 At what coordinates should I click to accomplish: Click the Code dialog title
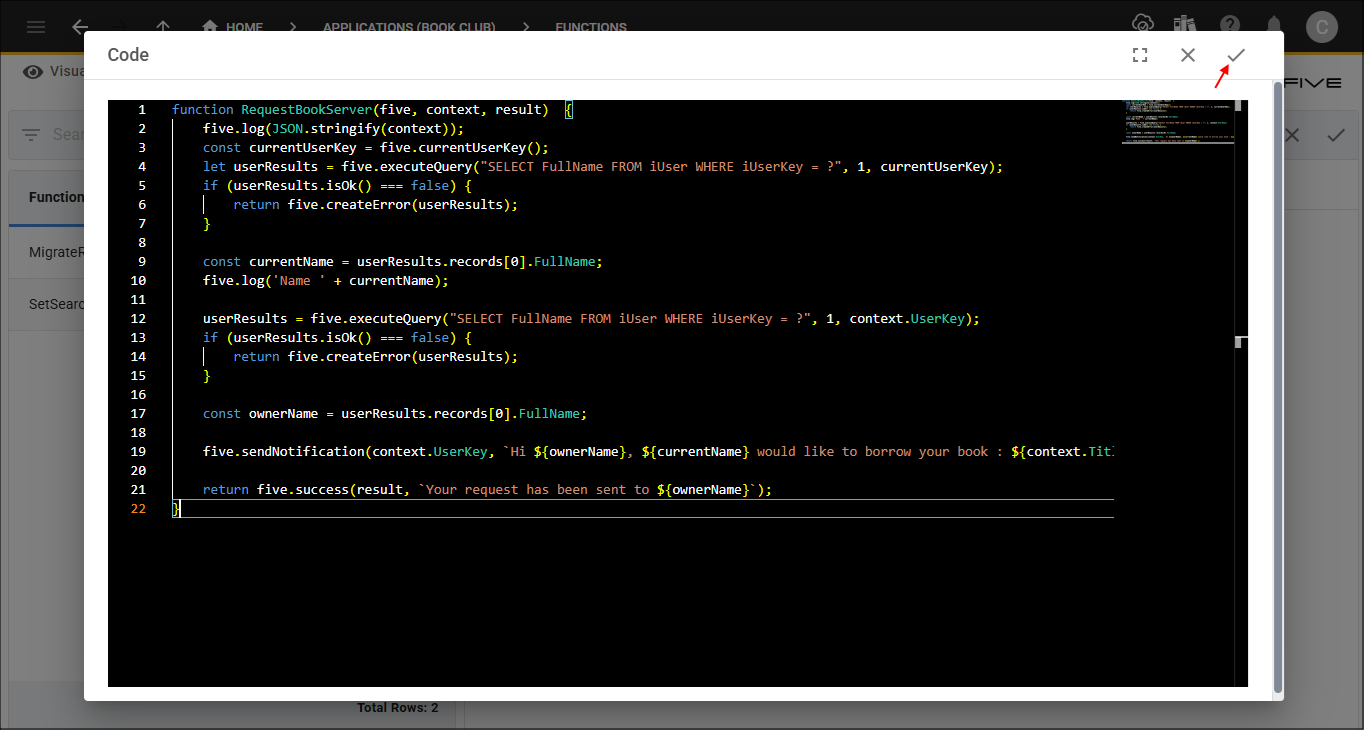[x=128, y=55]
